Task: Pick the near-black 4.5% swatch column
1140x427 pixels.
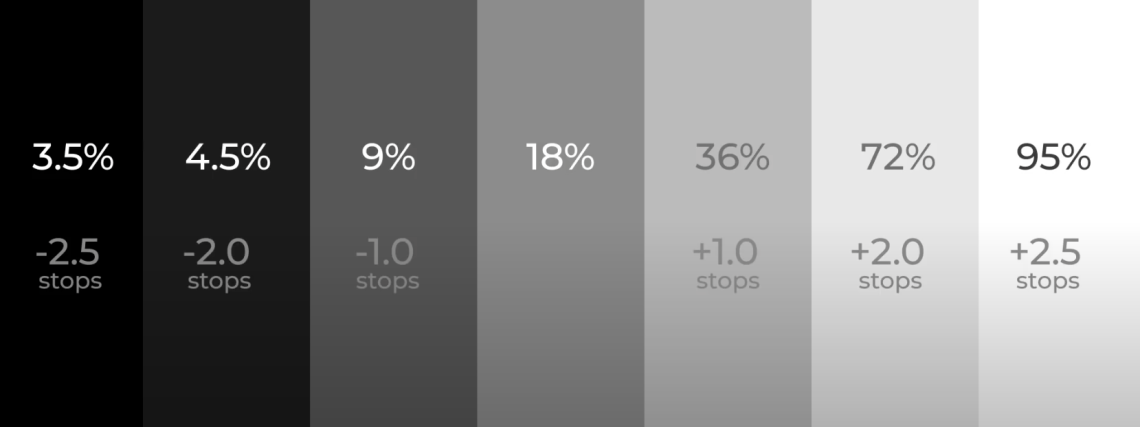Action: [226, 213]
